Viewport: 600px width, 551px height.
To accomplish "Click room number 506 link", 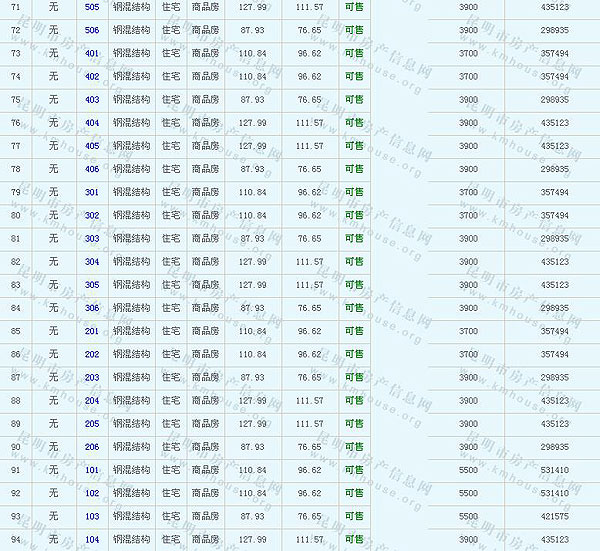I will (92, 30).
